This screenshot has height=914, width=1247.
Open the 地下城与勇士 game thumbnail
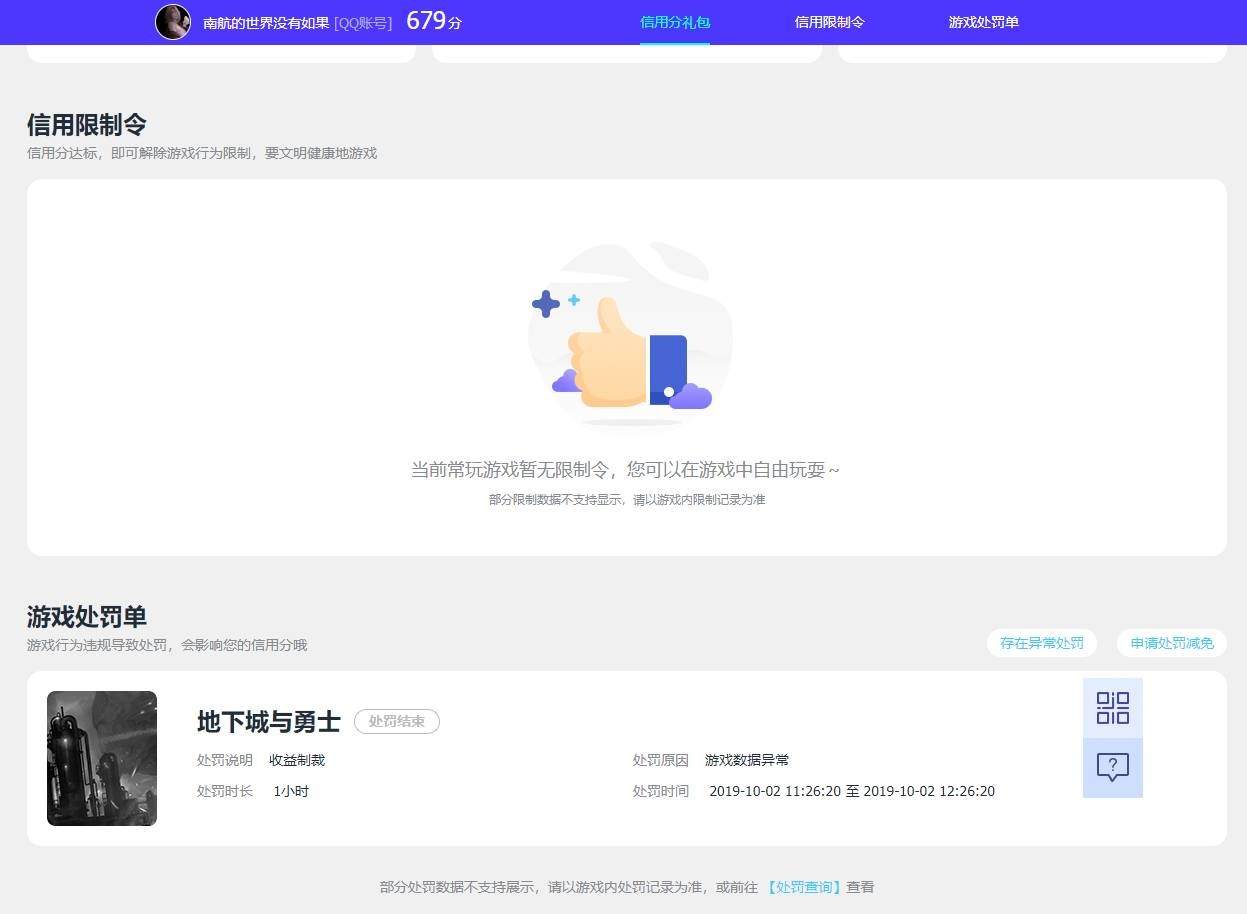pos(102,758)
